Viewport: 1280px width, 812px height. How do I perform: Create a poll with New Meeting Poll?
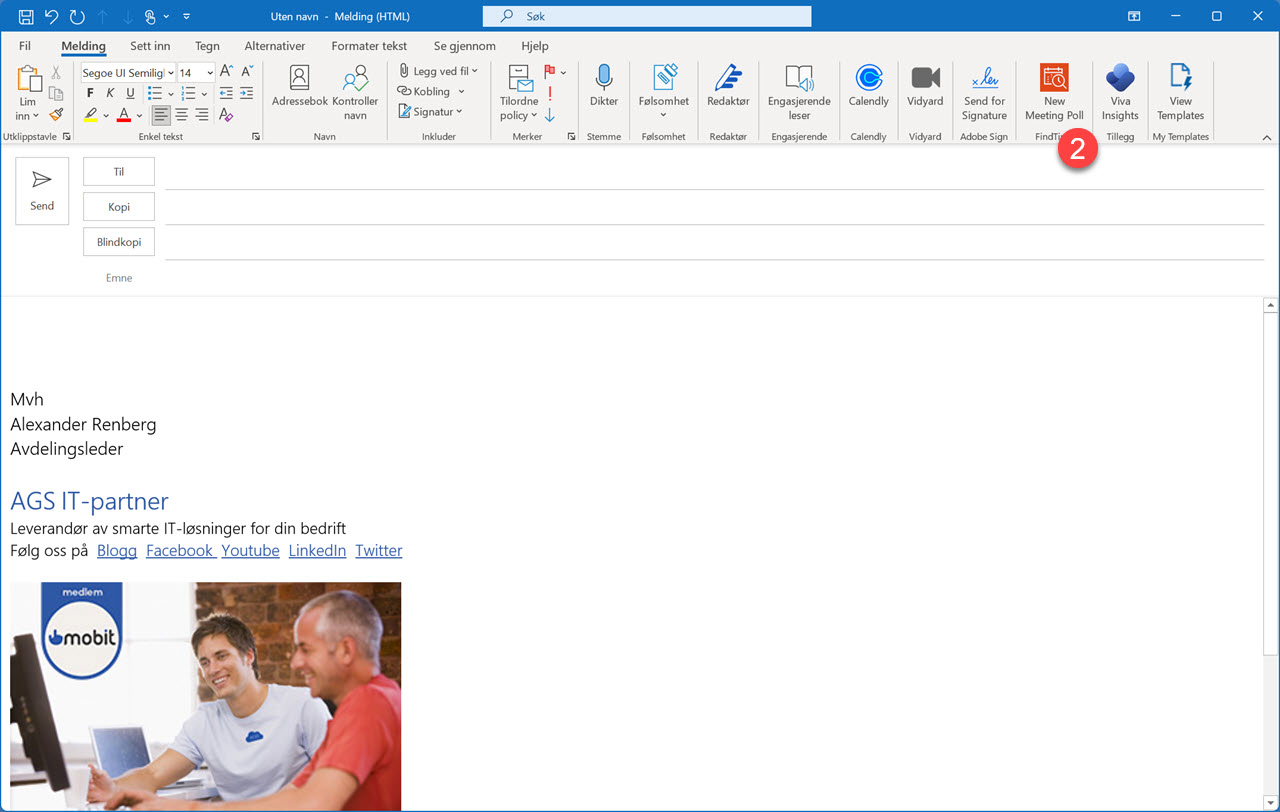pyautogui.click(x=1054, y=90)
